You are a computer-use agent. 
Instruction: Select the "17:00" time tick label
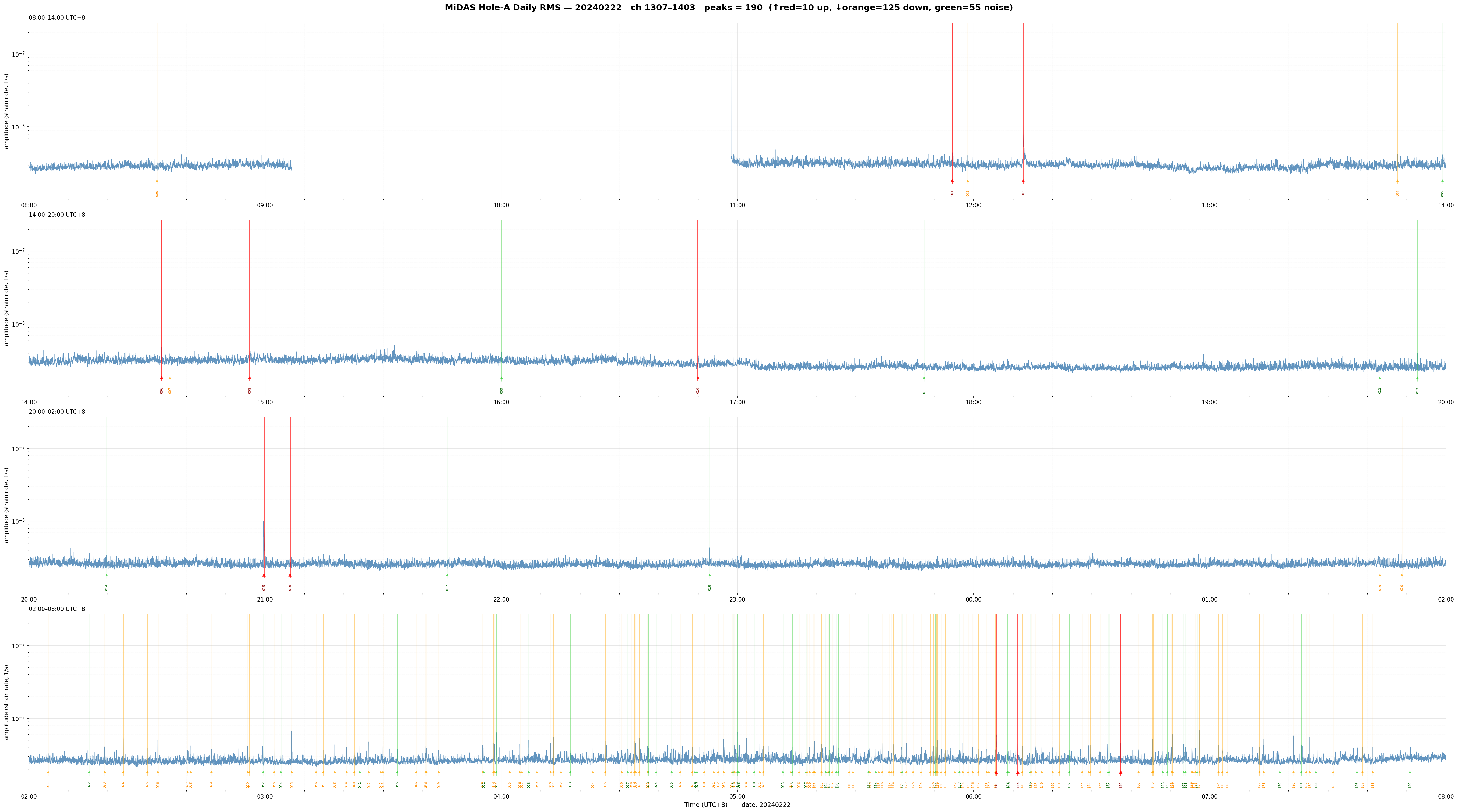tap(737, 402)
